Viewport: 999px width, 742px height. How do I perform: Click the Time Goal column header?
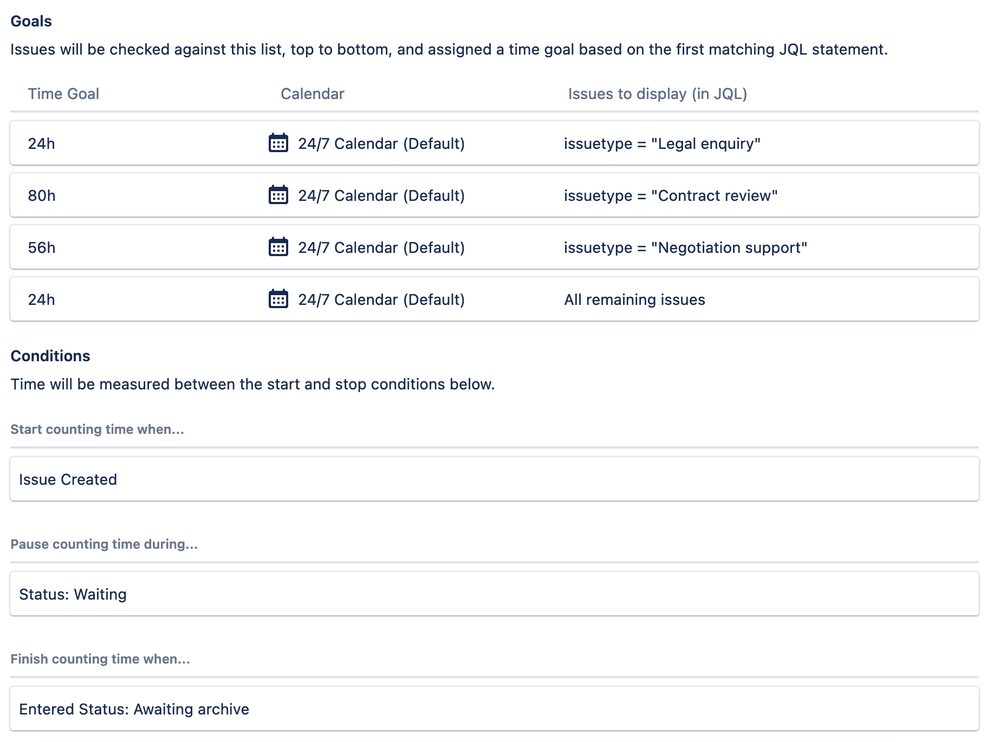tap(63, 94)
